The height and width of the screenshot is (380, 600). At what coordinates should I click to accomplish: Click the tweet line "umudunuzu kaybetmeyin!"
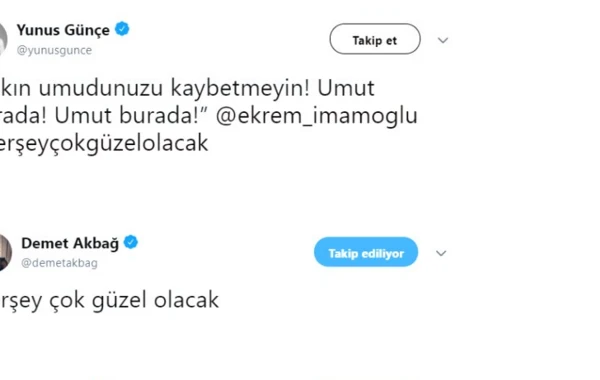tap(173, 88)
